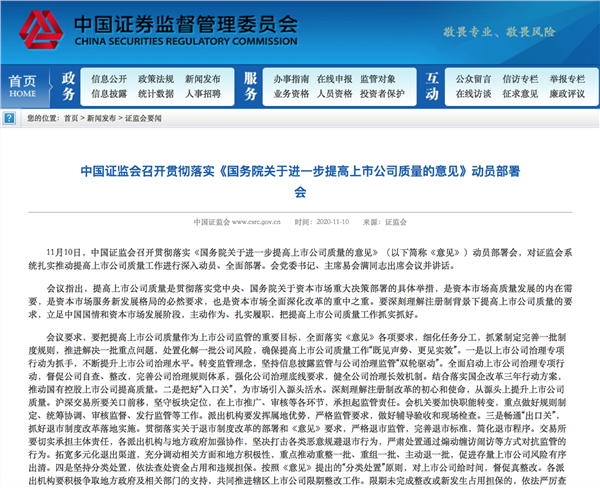
Task: Open 举报专栏 link
Action: [567, 79]
